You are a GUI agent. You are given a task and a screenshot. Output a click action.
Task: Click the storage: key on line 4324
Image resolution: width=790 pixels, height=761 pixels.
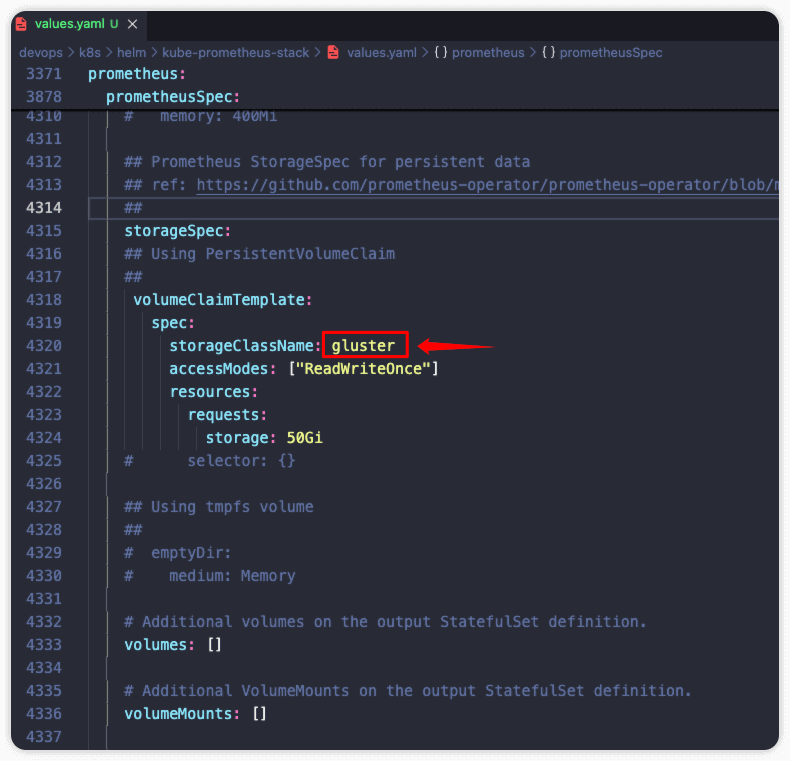(x=240, y=438)
